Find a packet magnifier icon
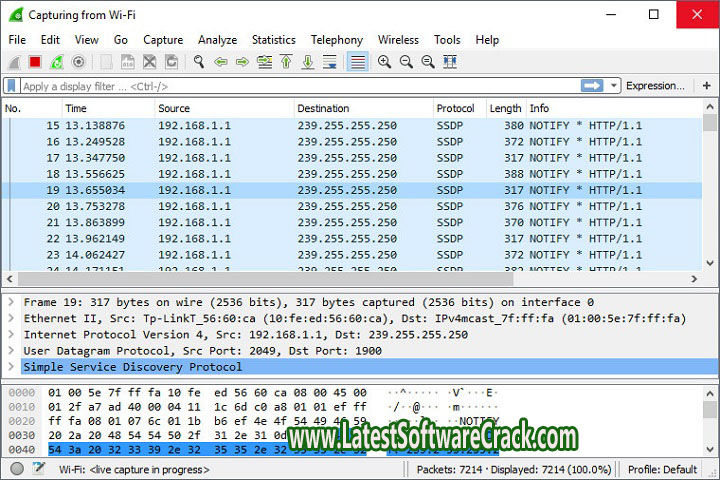 [x=199, y=62]
